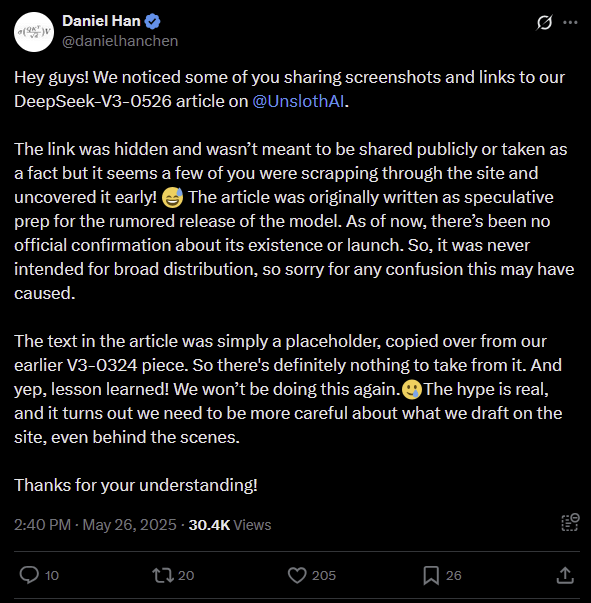Like the tweet with heart icon
This screenshot has height=603, width=591.
(x=297, y=575)
